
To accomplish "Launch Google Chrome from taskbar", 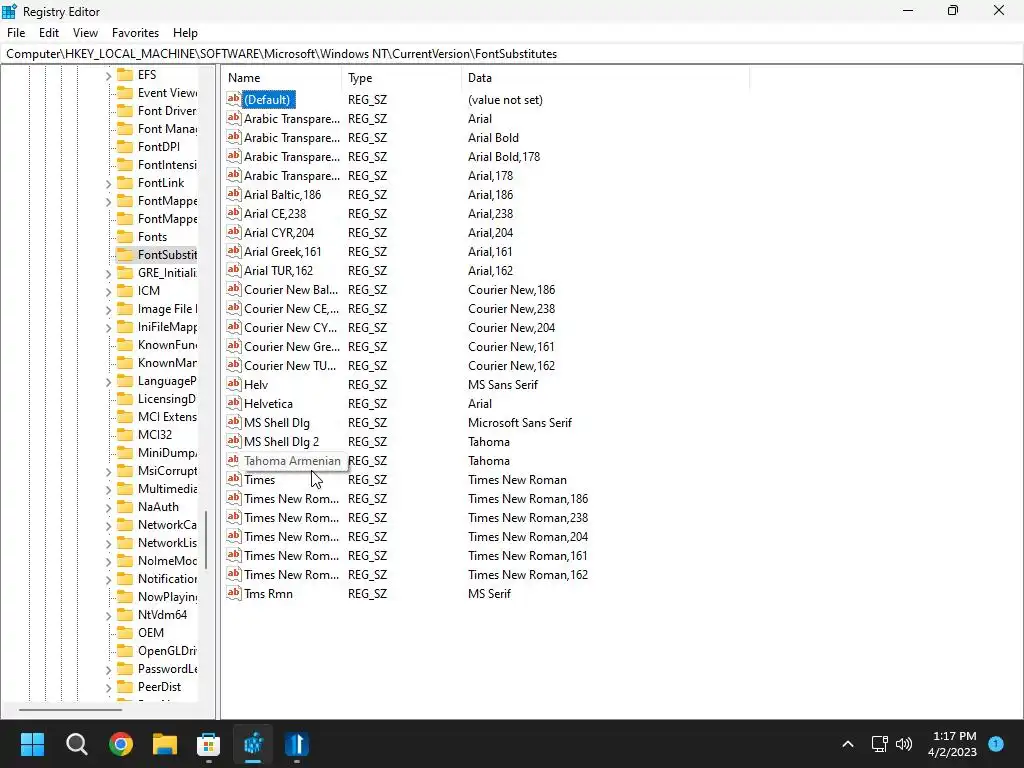I will pos(121,744).
